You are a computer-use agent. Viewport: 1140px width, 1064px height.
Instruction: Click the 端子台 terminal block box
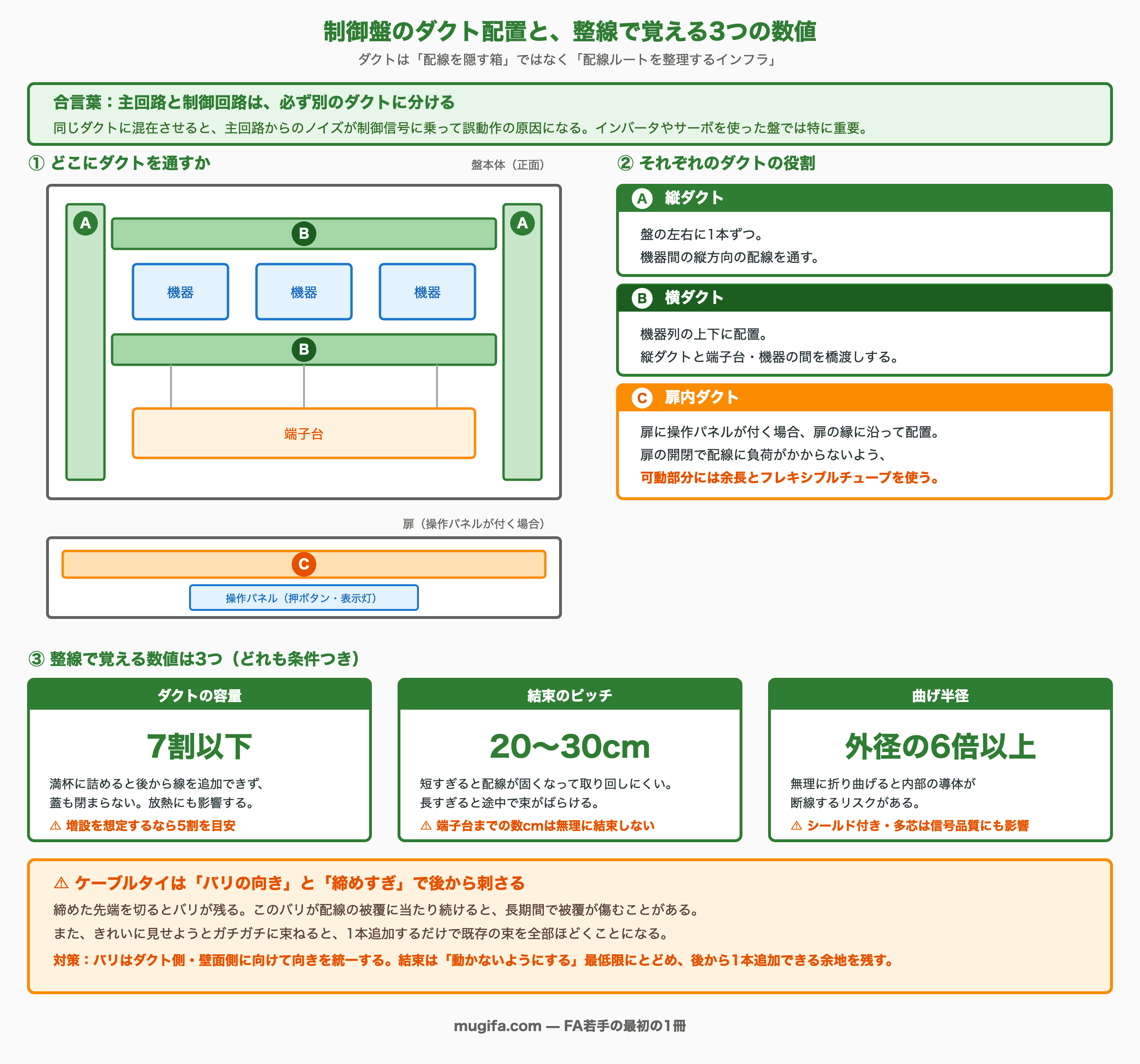pyautogui.click(x=304, y=434)
